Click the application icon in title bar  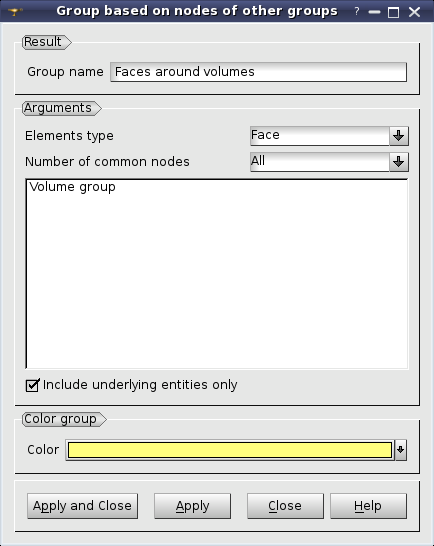pyautogui.click(x=15, y=11)
